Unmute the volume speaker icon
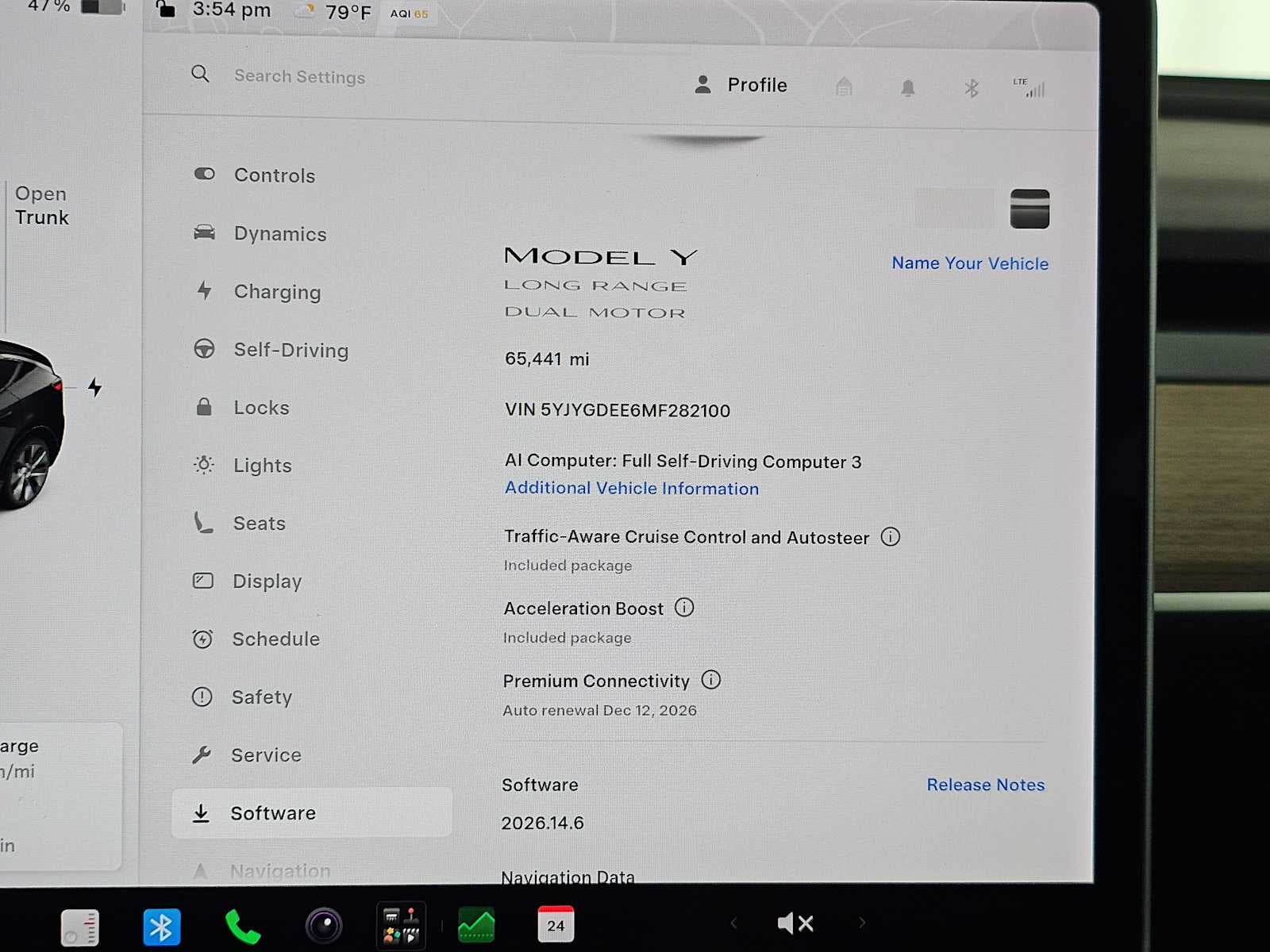 coord(795,923)
